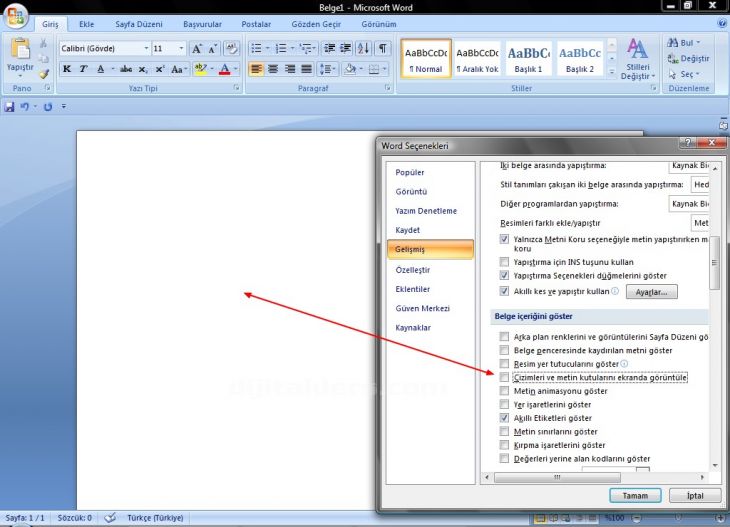
Task: Uncheck Yapıştırma Seçenekleri düğmelerini göster
Action: 504,275
